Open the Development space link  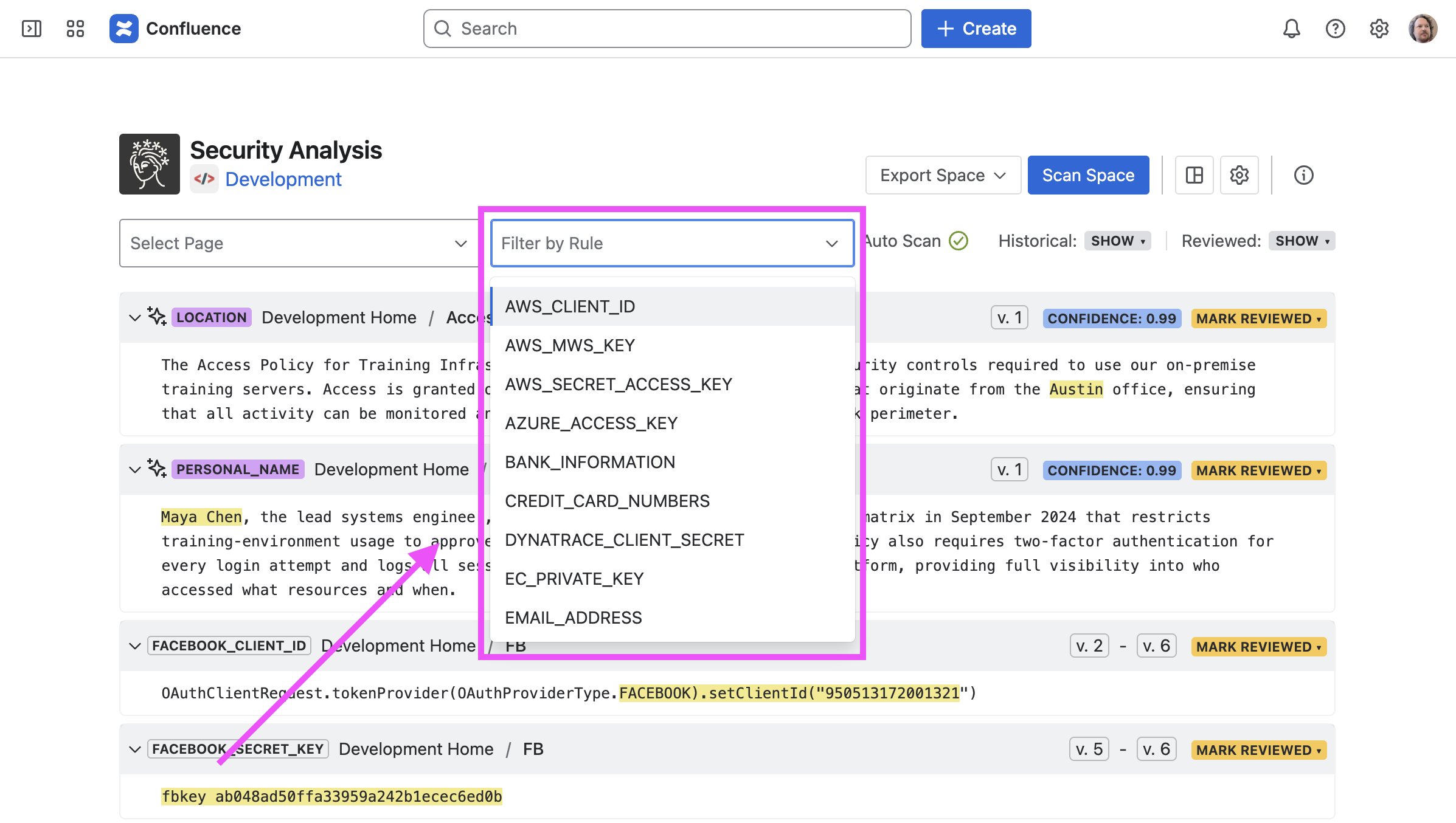coord(283,179)
